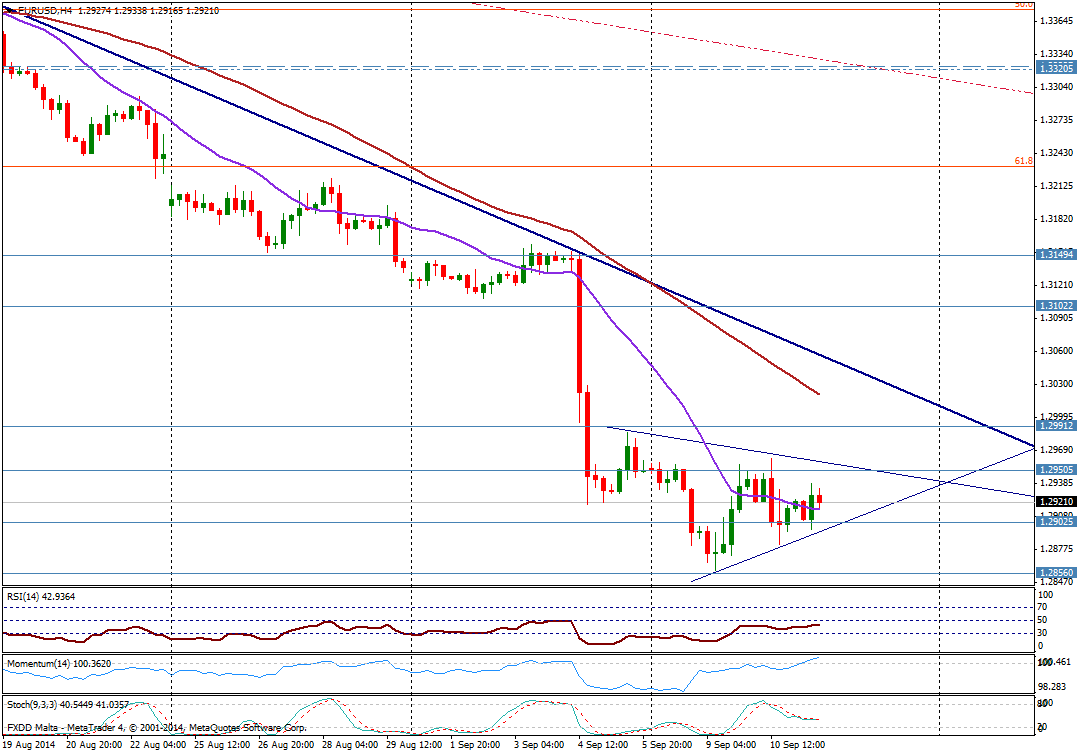Click the 1.28560 lowest level price tag

point(1055,573)
